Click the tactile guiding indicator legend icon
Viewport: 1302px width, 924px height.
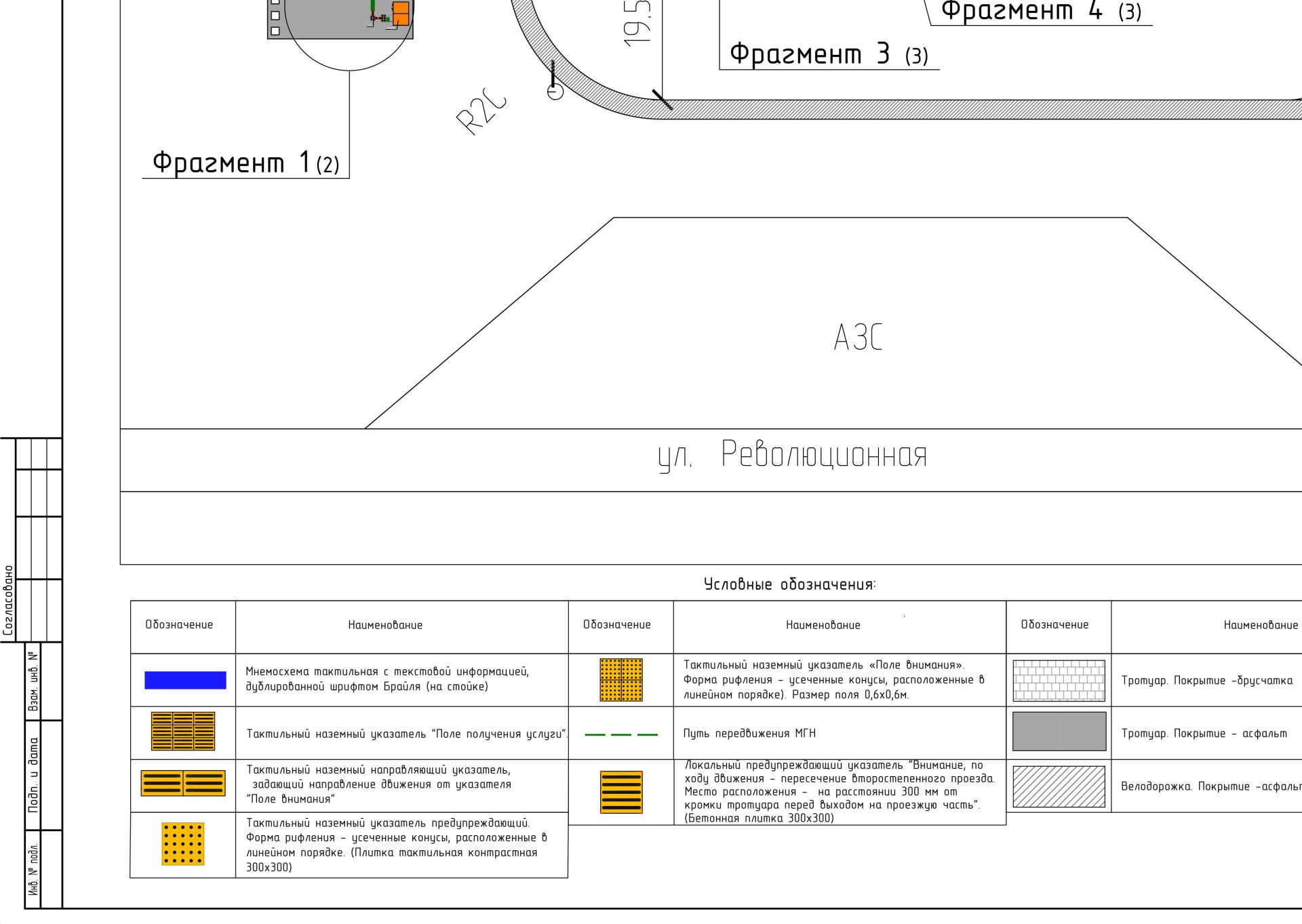tap(183, 783)
